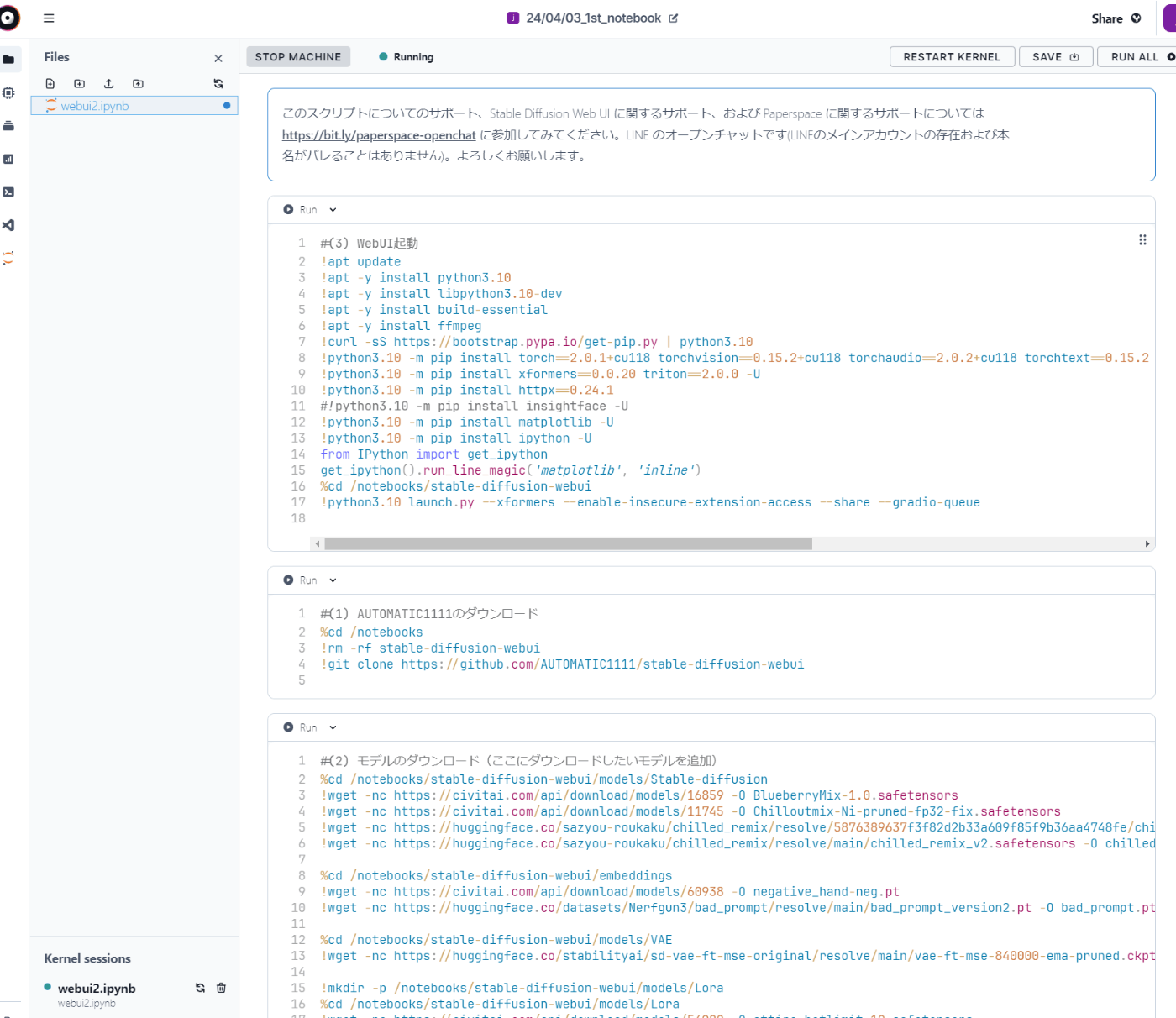Restart the webui2.ipynb kernel session
1176x1018 pixels.
tap(200, 988)
